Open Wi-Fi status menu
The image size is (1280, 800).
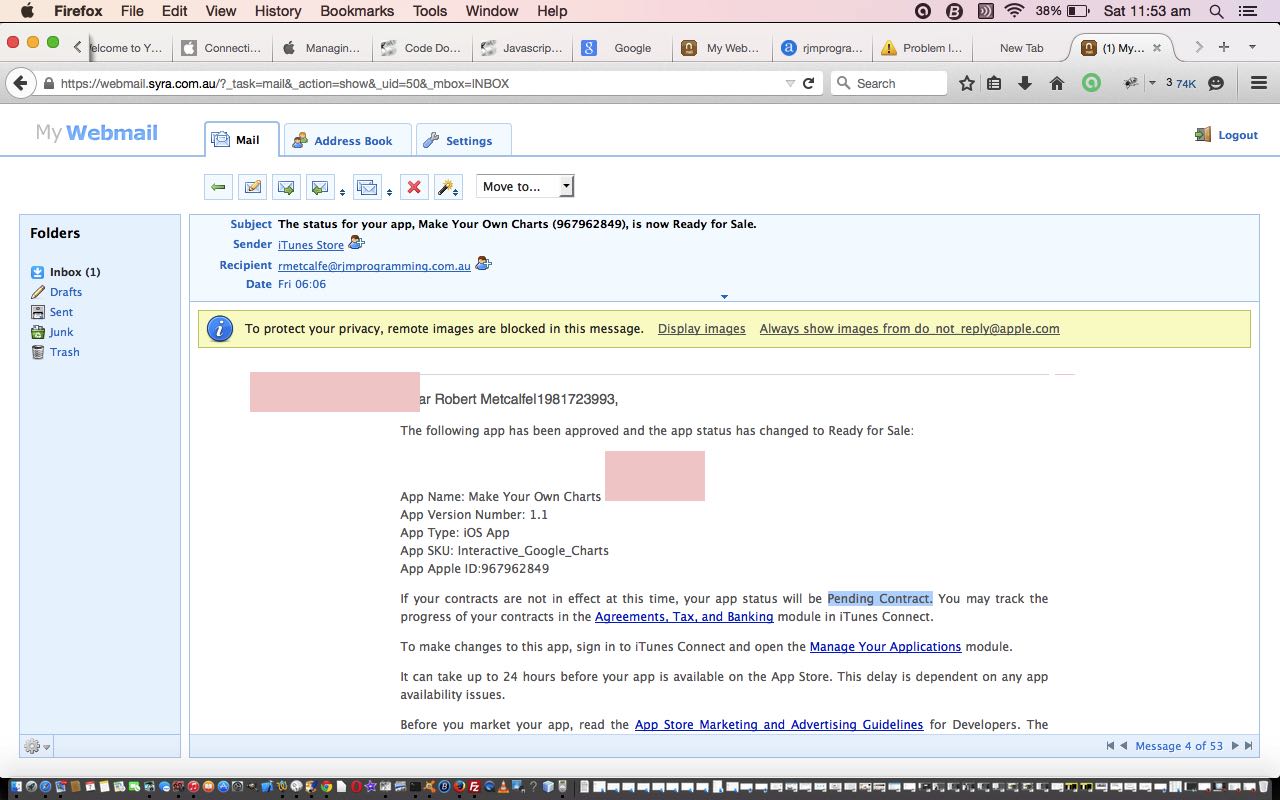click(1015, 11)
